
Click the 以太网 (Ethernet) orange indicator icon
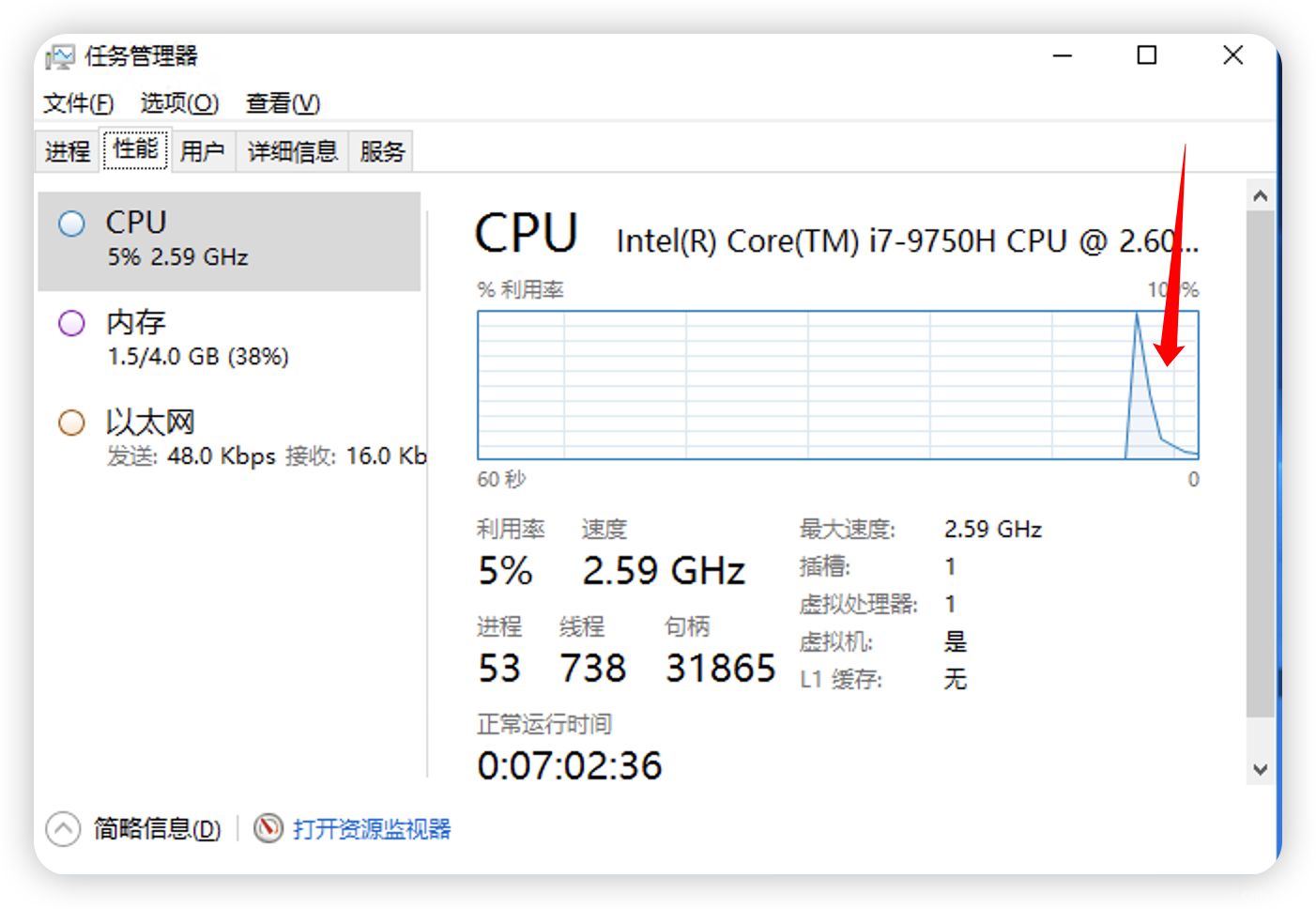pos(71,423)
